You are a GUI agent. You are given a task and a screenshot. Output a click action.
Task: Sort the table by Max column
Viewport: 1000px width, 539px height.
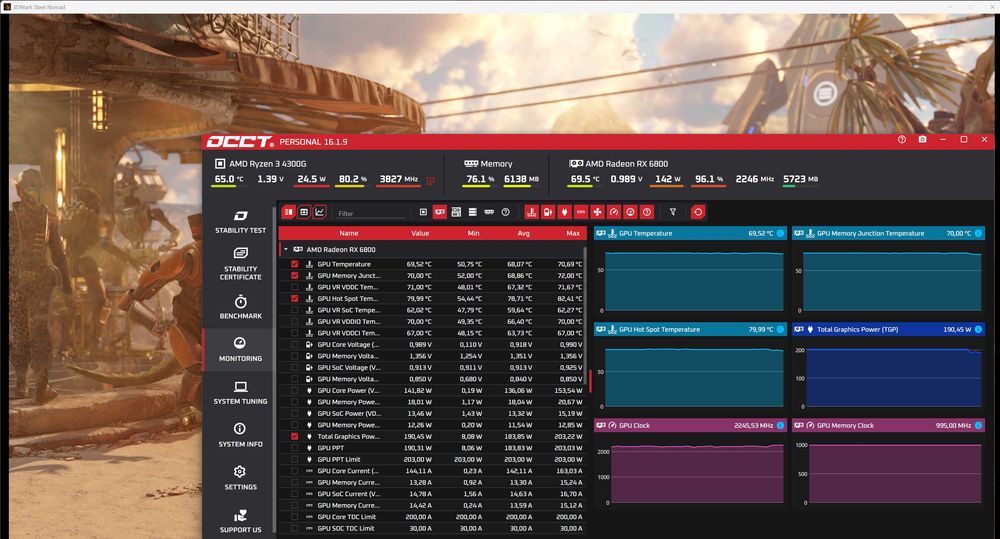click(x=573, y=233)
